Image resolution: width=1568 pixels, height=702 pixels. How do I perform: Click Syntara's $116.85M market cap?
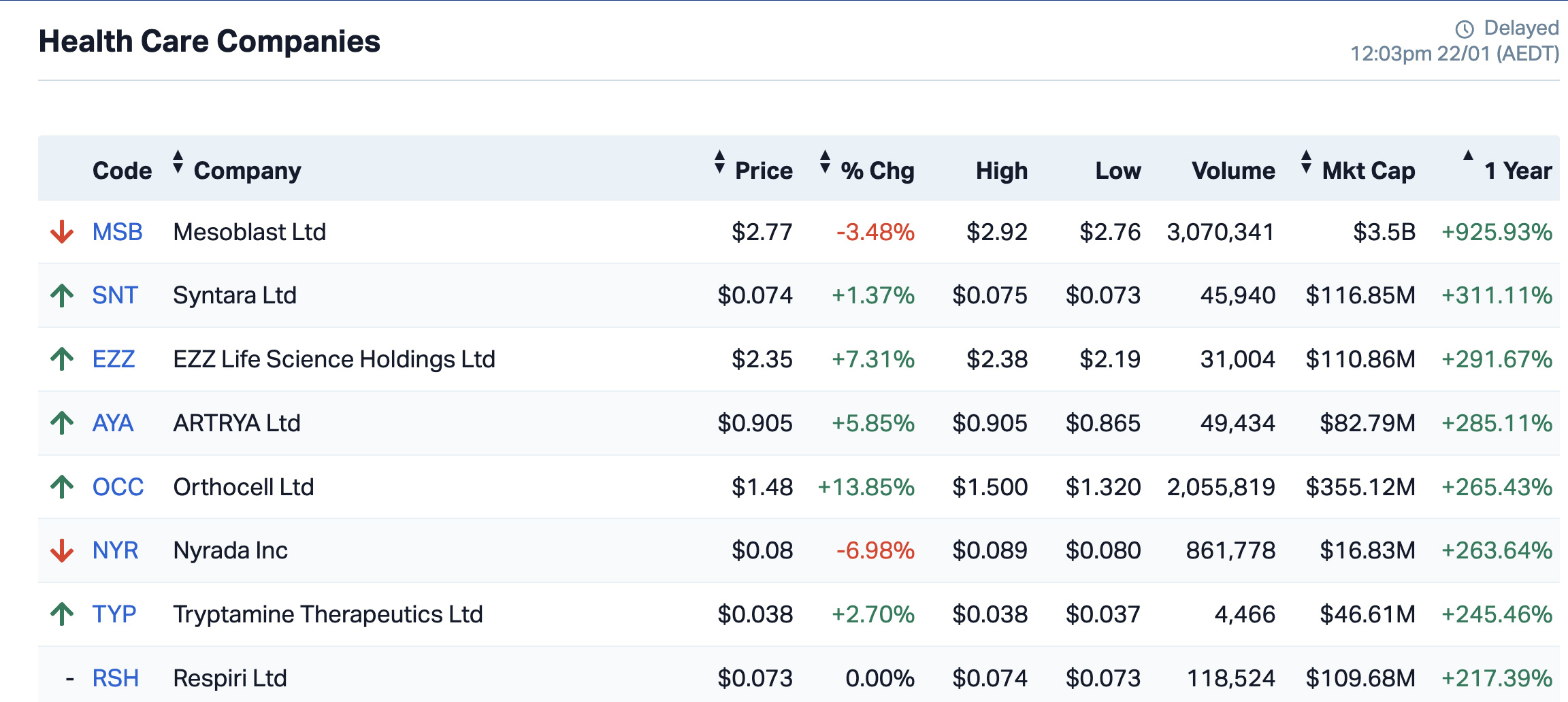[1360, 295]
